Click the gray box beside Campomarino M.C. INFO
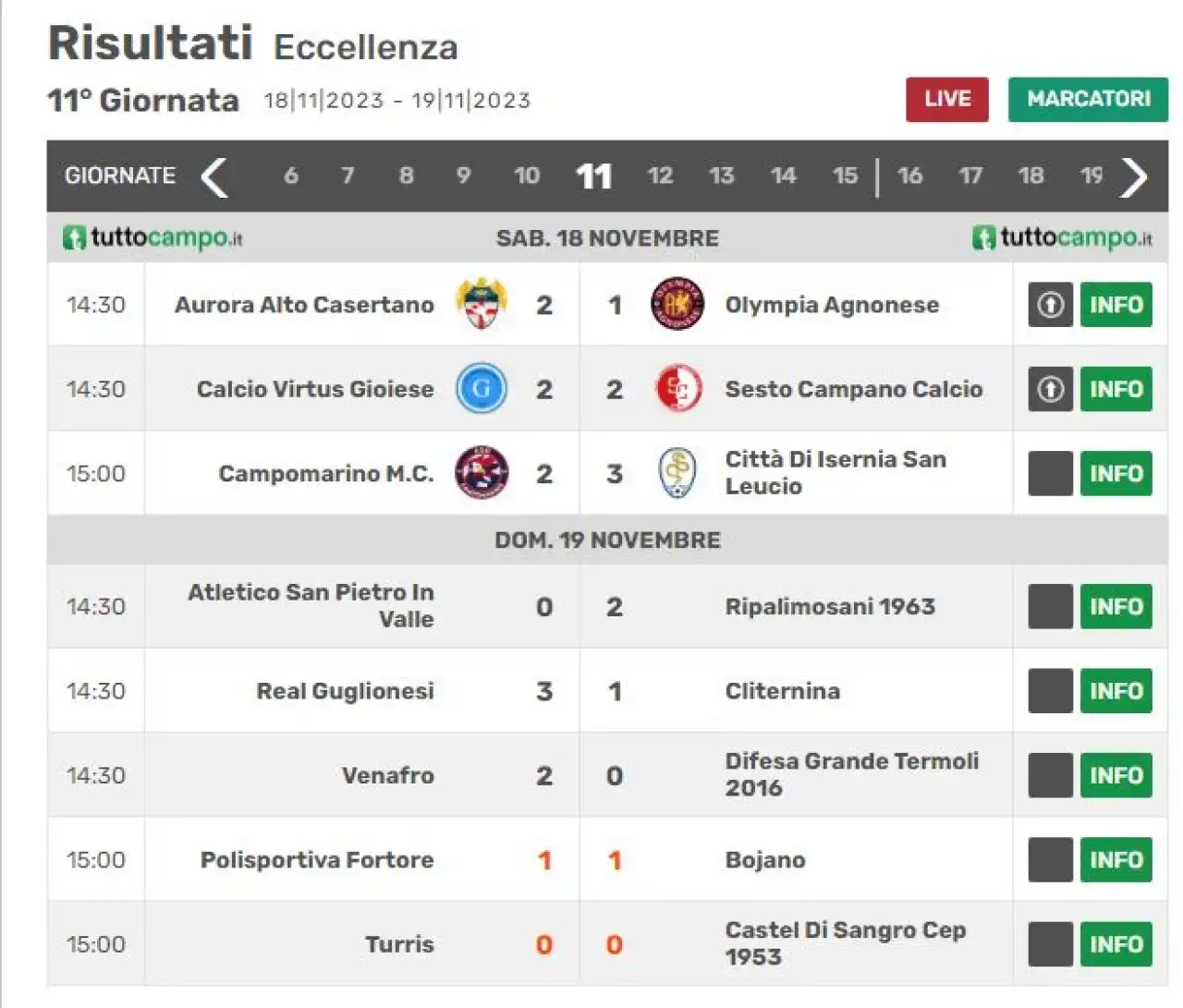The height and width of the screenshot is (1008, 1183). click(1050, 473)
